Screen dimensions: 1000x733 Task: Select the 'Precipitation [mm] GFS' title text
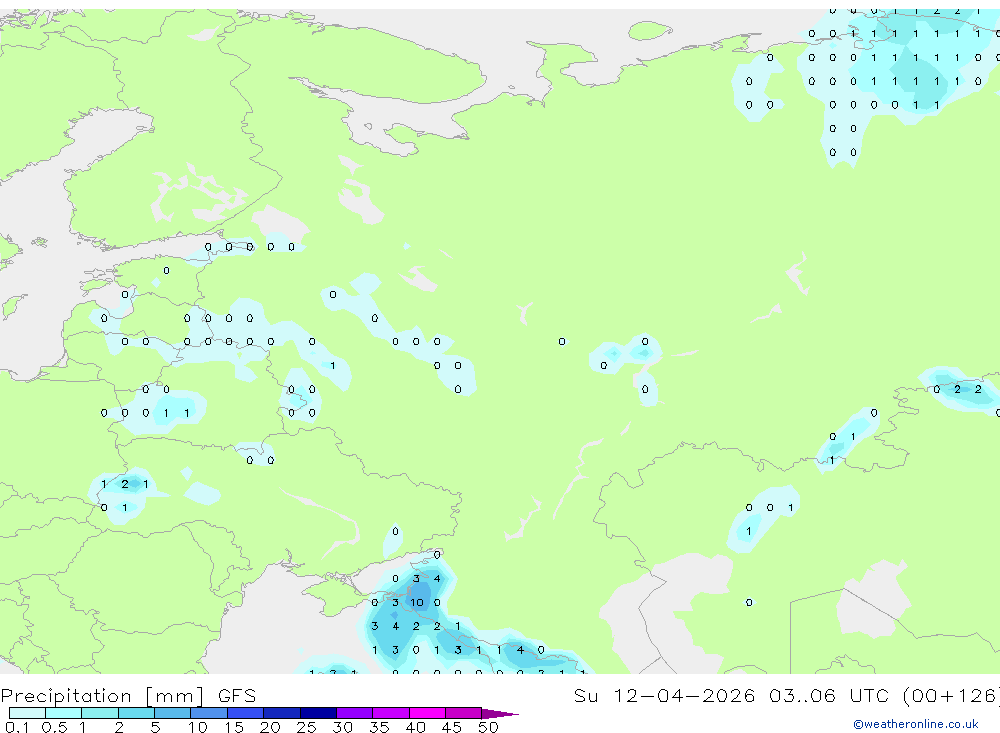click(128, 696)
